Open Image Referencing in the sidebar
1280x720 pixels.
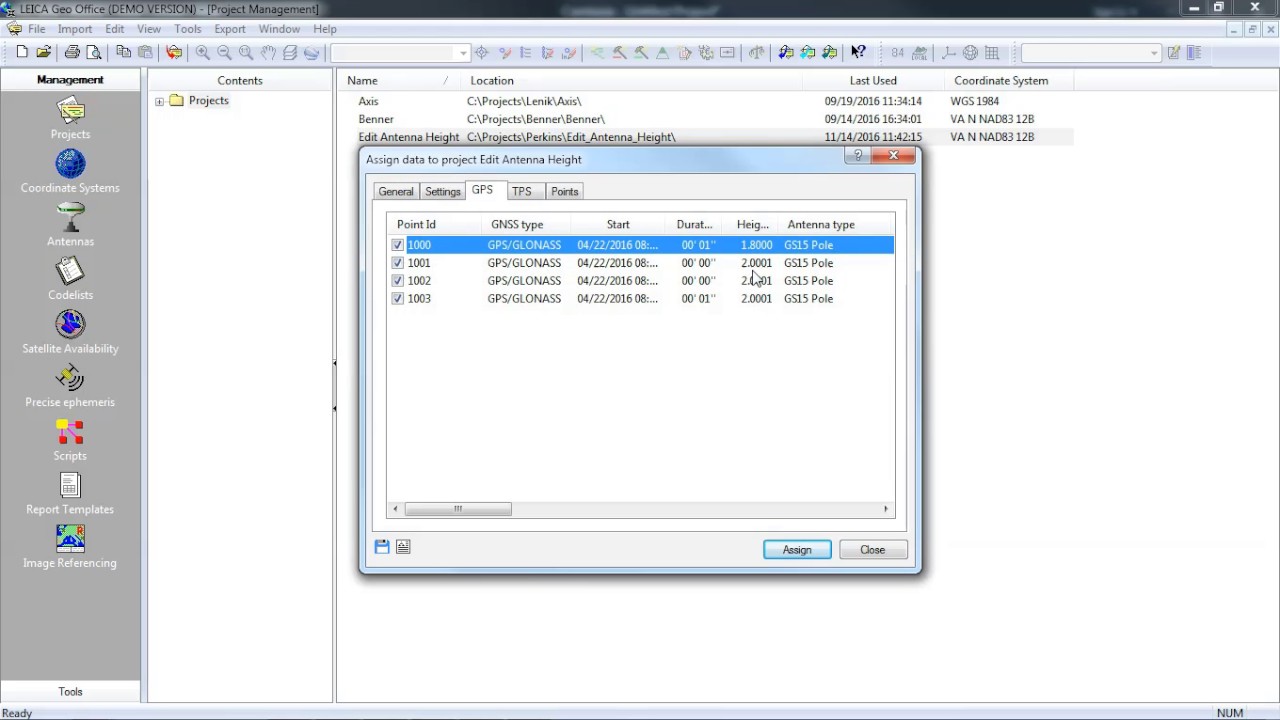click(x=70, y=547)
